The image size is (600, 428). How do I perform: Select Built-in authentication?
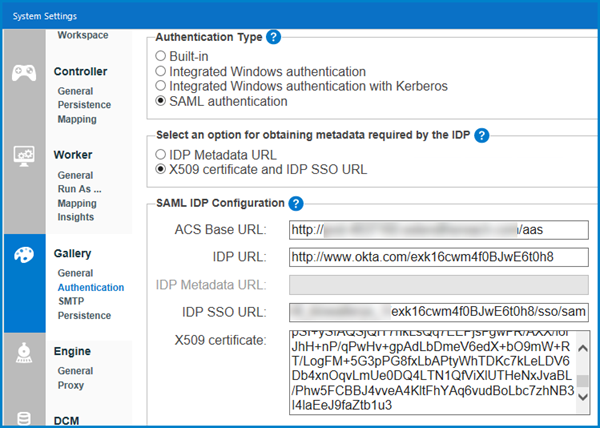tap(160, 56)
